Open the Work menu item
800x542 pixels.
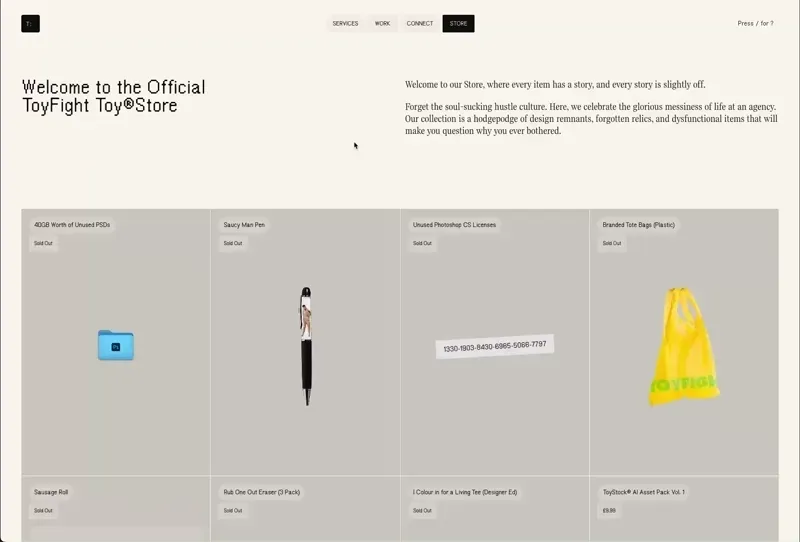click(x=382, y=23)
